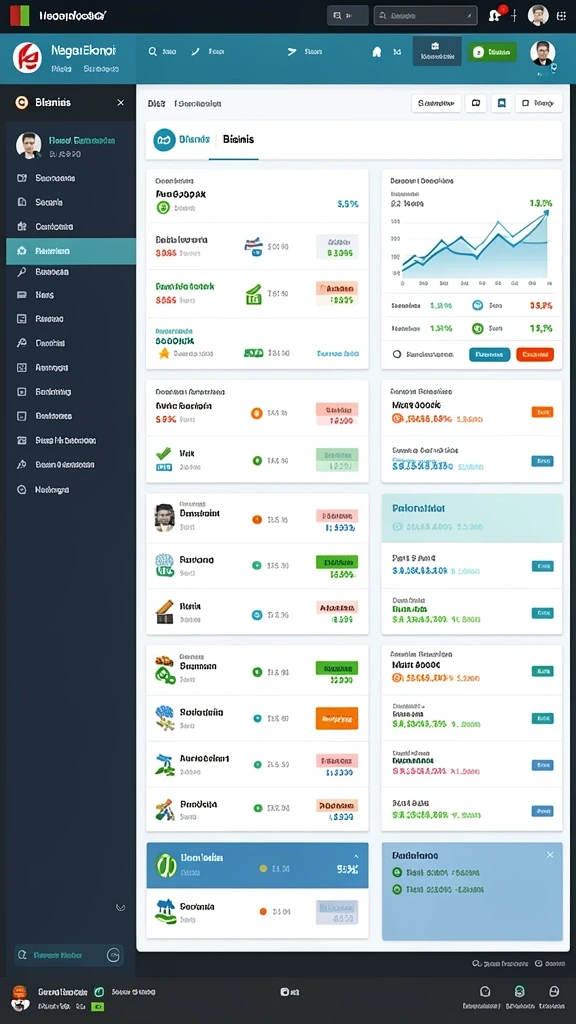Select the highlighted teal item in the left sidebar
The height and width of the screenshot is (1024, 576).
71,251
